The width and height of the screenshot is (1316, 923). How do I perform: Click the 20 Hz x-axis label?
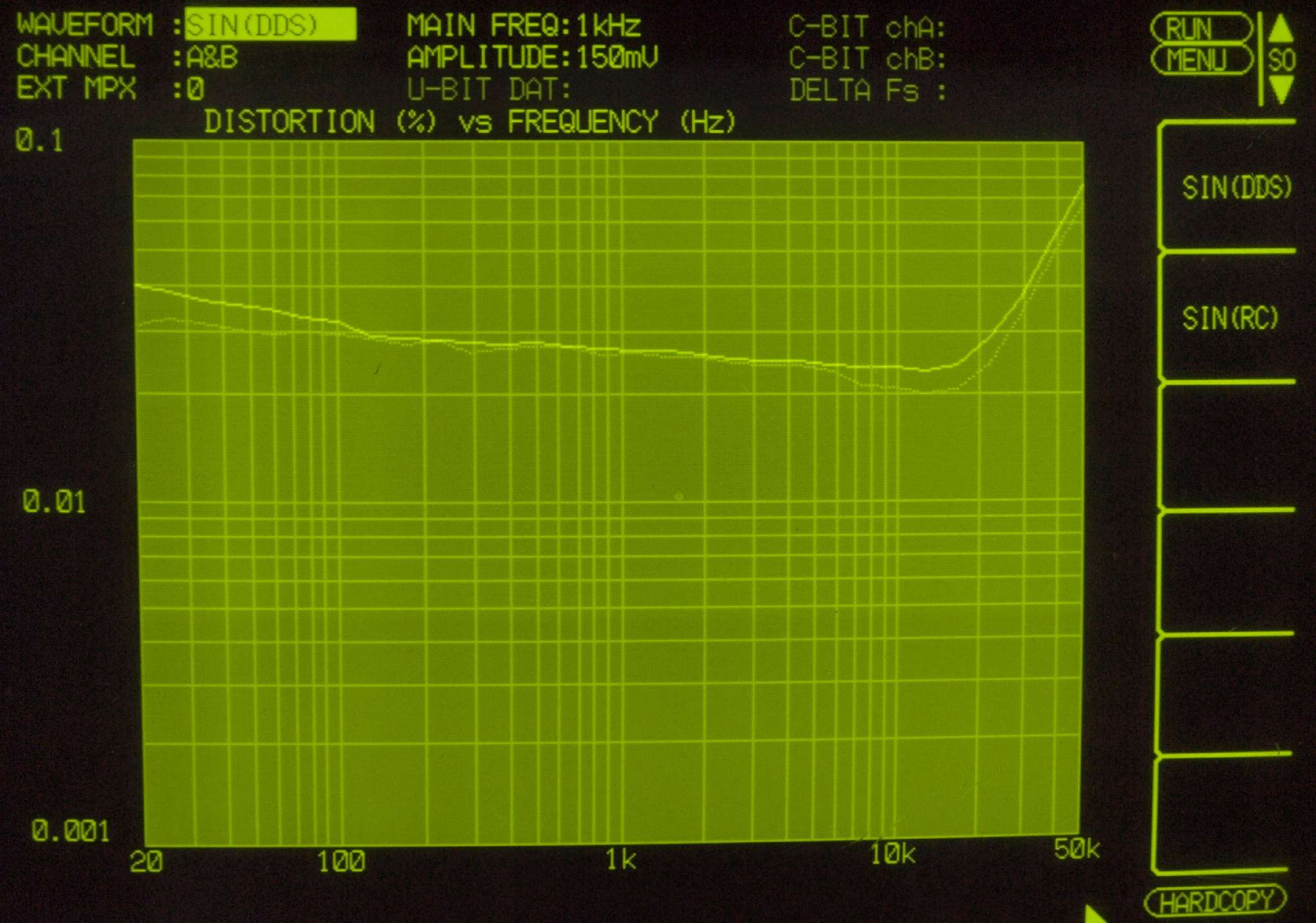pyautogui.click(x=146, y=861)
